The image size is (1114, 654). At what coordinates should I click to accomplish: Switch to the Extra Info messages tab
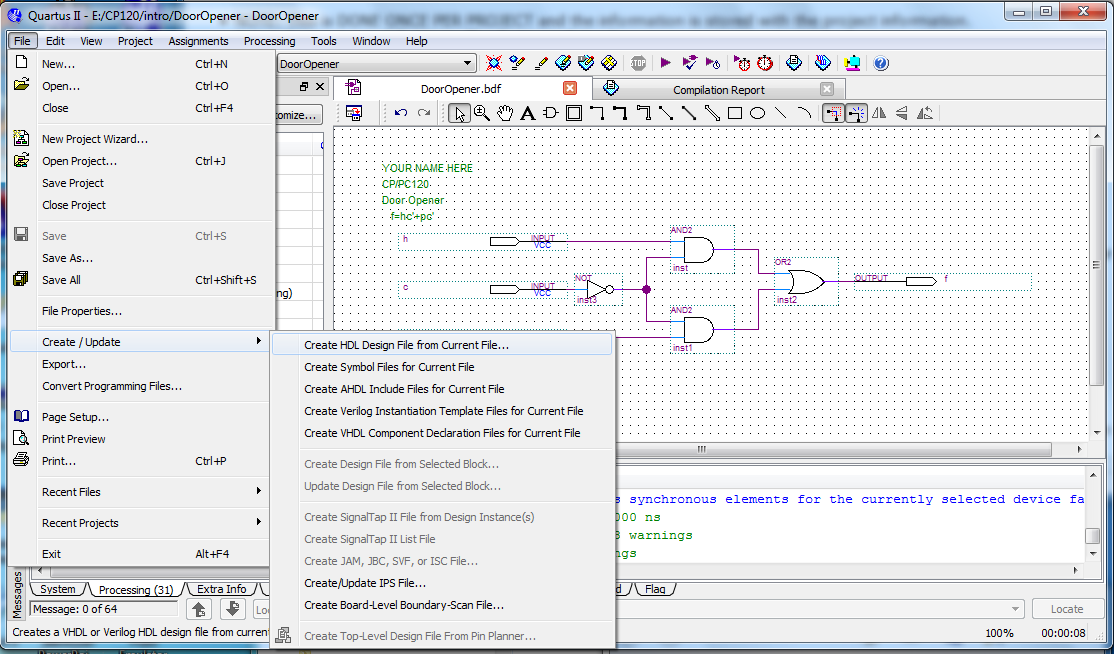pyautogui.click(x=222, y=589)
